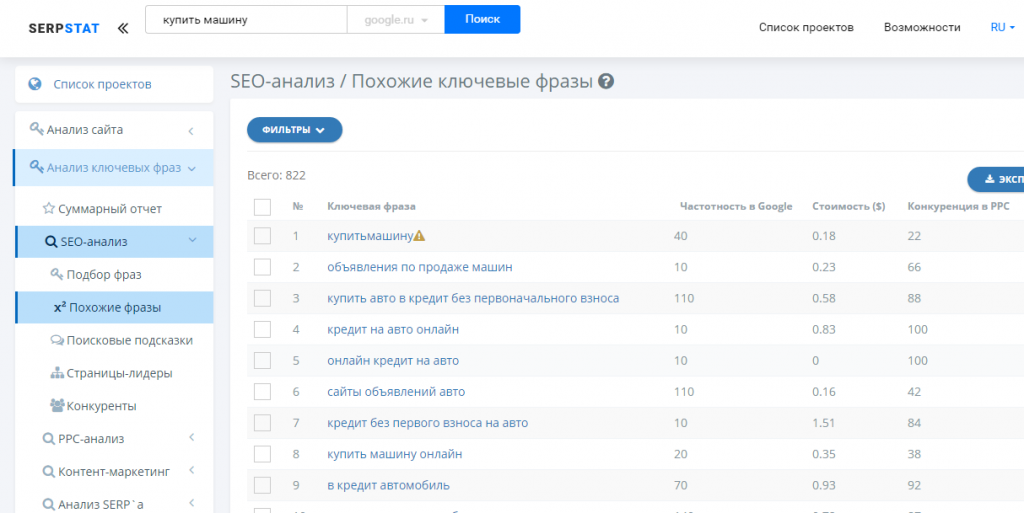Click star icon of Суммарный отчет
The height and width of the screenshot is (513, 1024).
click(48, 209)
